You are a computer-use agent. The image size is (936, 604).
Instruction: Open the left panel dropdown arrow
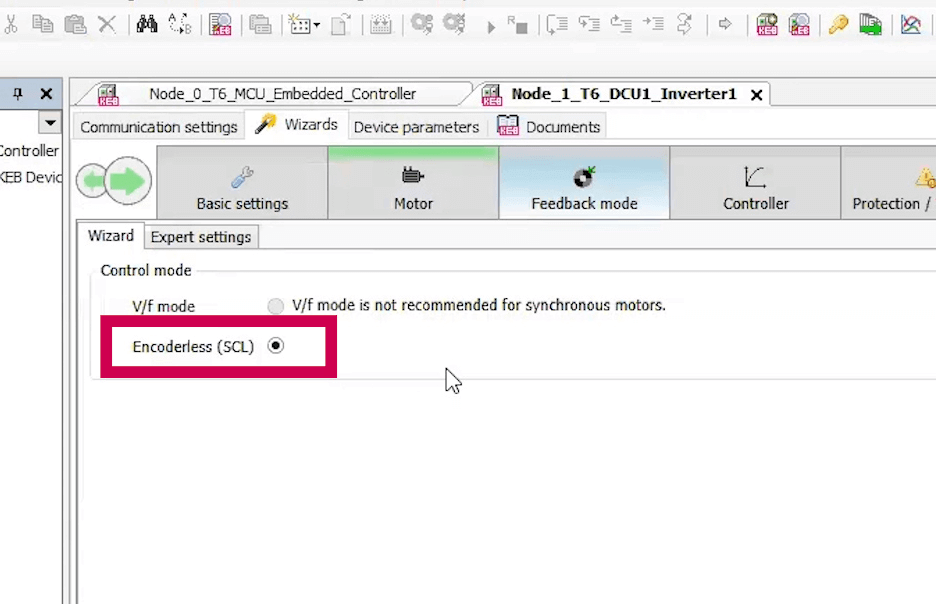pos(50,123)
